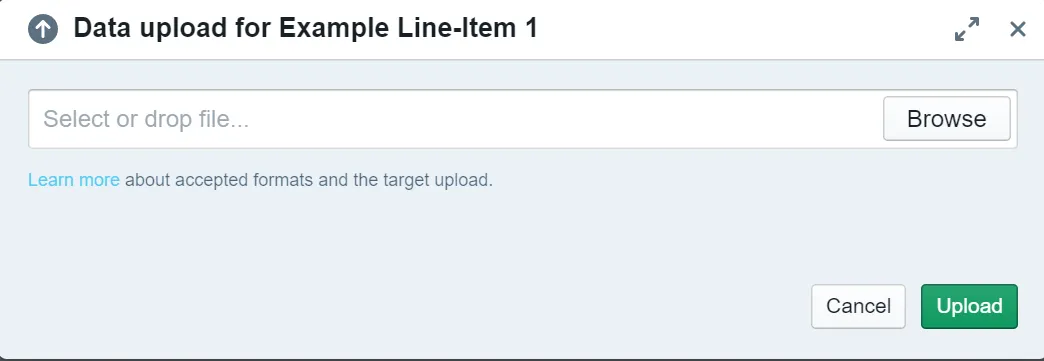The height and width of the screenshot is (361, 1044).
Task: Click the green Upload button
Action: 969,306
